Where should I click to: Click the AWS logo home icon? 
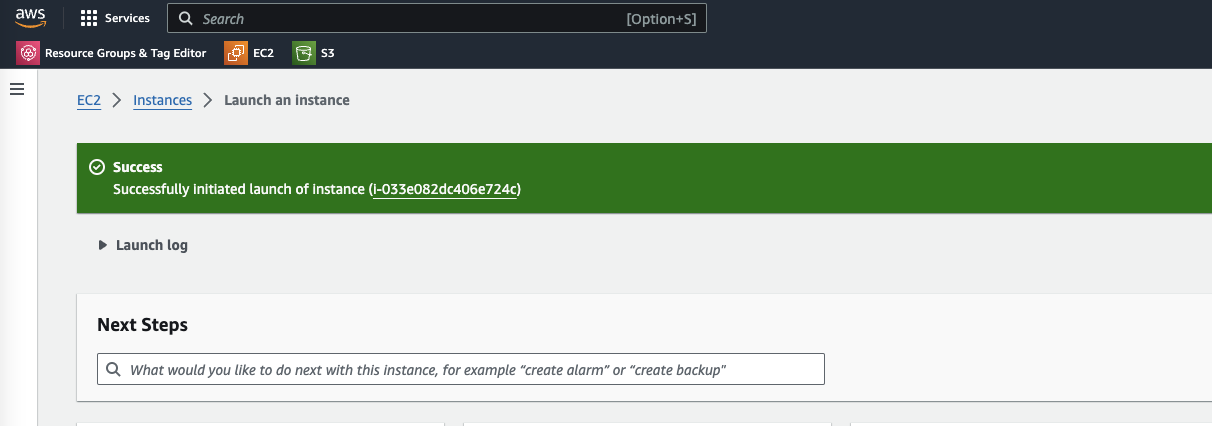[31, 18]
